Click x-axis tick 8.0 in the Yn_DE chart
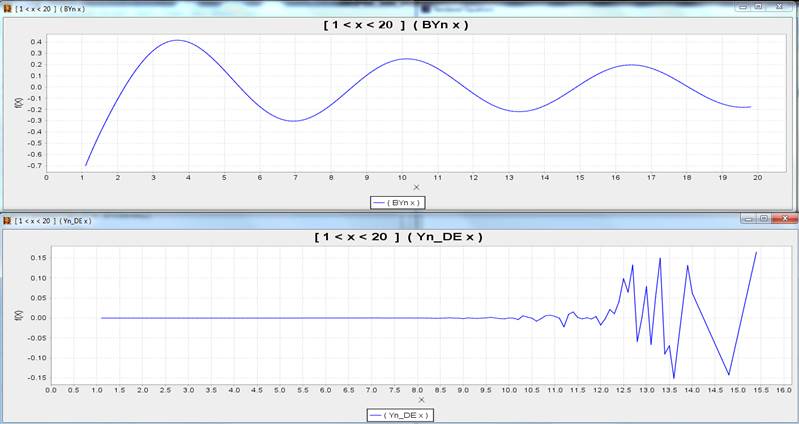This screenshot has width=799, height=424. point(417,390)
